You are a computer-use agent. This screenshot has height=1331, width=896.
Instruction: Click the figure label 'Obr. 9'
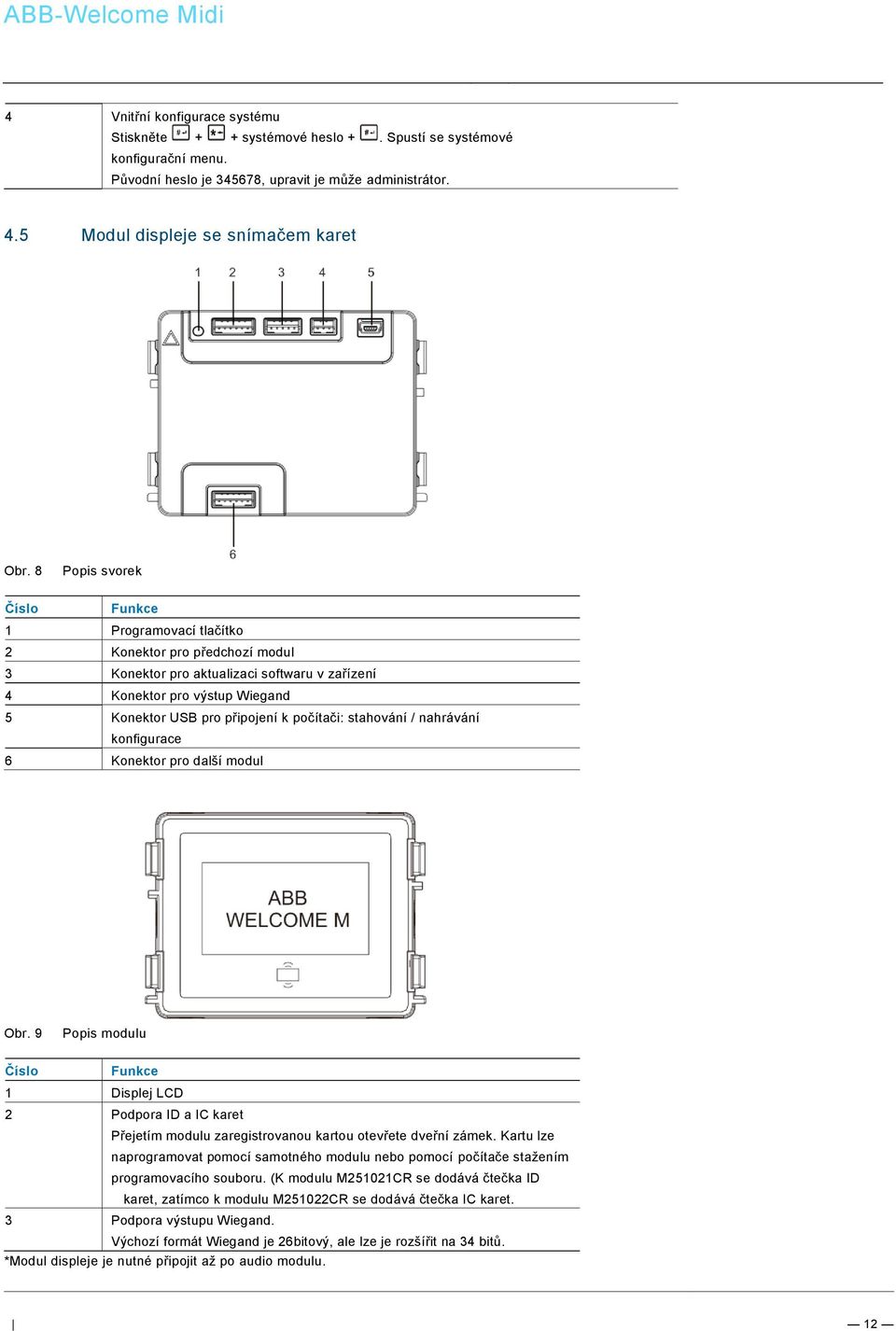pyautogui.click(x=23, y=1033)
